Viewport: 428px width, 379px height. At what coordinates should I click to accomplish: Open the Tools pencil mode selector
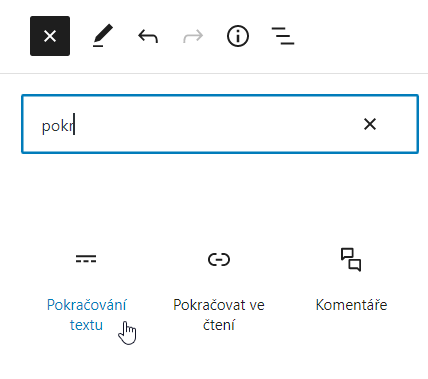103,36
